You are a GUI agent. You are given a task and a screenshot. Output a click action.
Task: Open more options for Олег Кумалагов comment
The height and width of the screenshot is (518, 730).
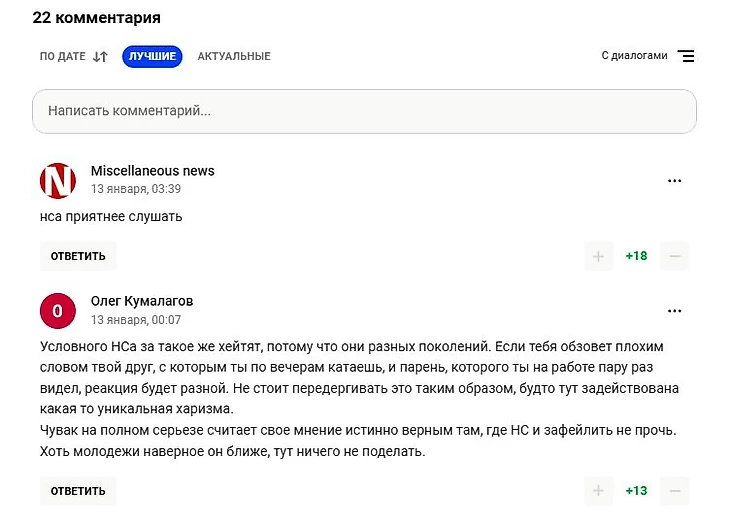pos(675,311)
